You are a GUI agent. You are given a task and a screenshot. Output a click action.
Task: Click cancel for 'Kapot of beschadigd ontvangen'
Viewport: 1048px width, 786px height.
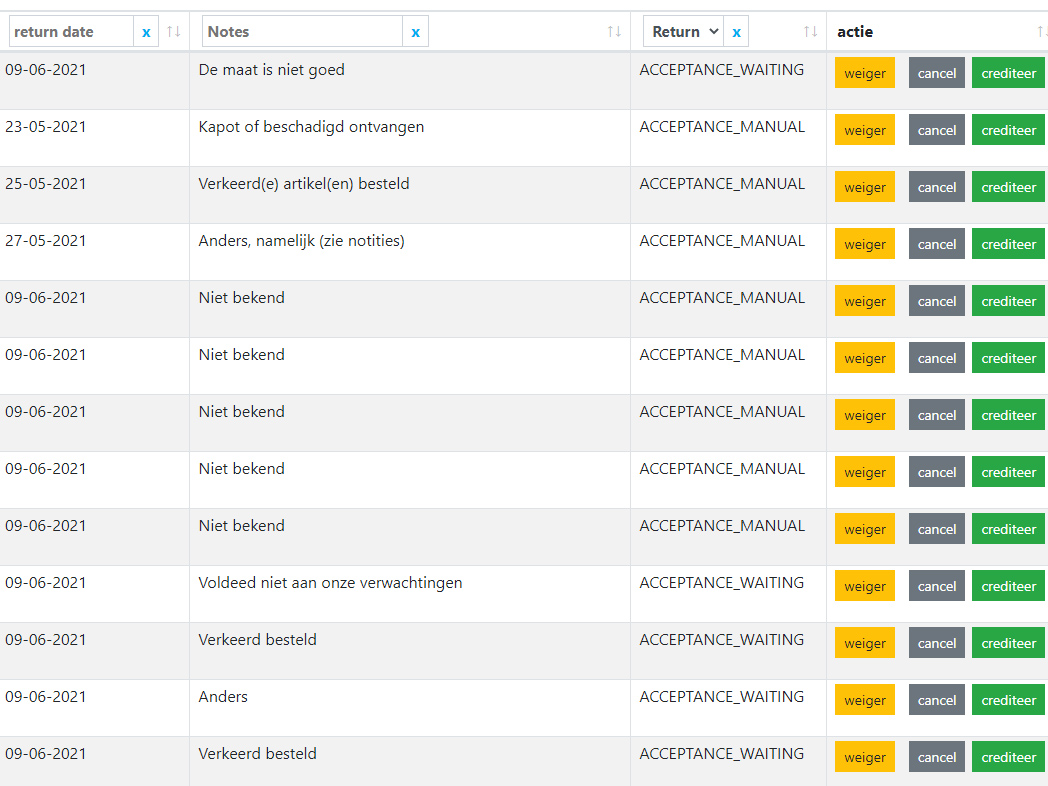point(936,130)
